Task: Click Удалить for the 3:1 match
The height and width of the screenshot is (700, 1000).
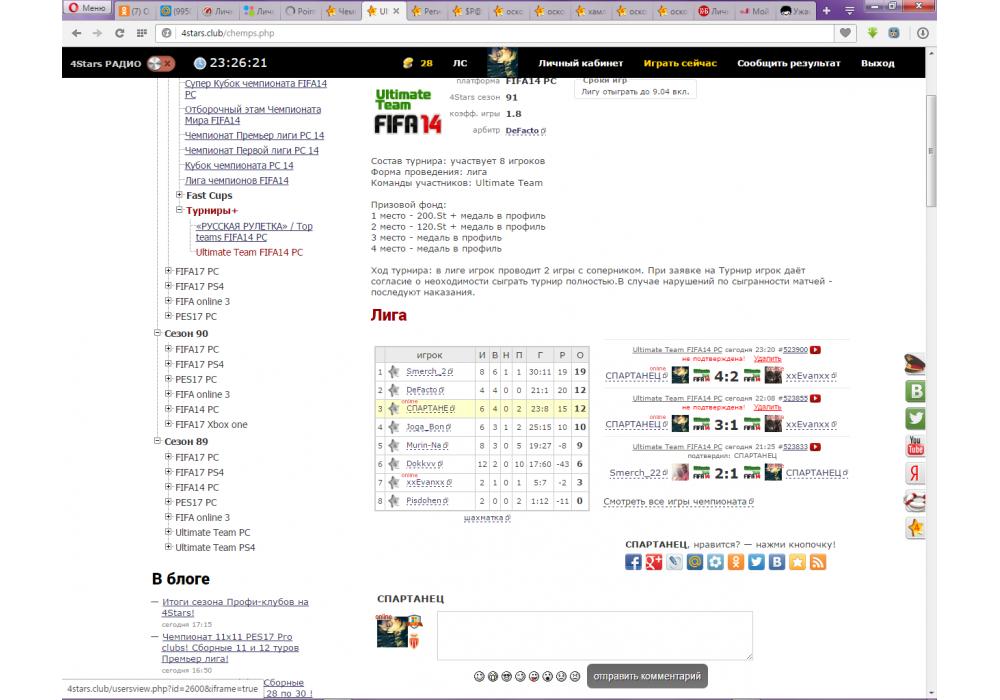Action: pos(767,407)
